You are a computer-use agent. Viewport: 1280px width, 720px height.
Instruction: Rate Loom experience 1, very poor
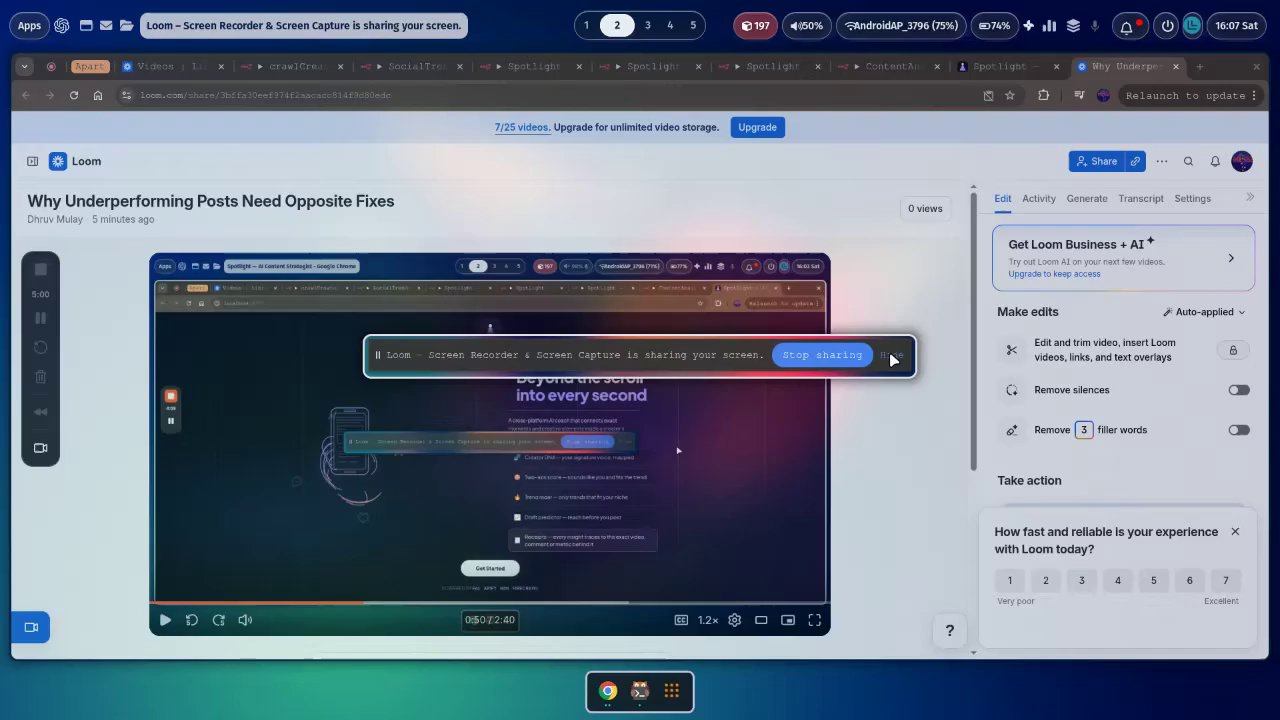pyautogui.click(x=1010, y=580)
